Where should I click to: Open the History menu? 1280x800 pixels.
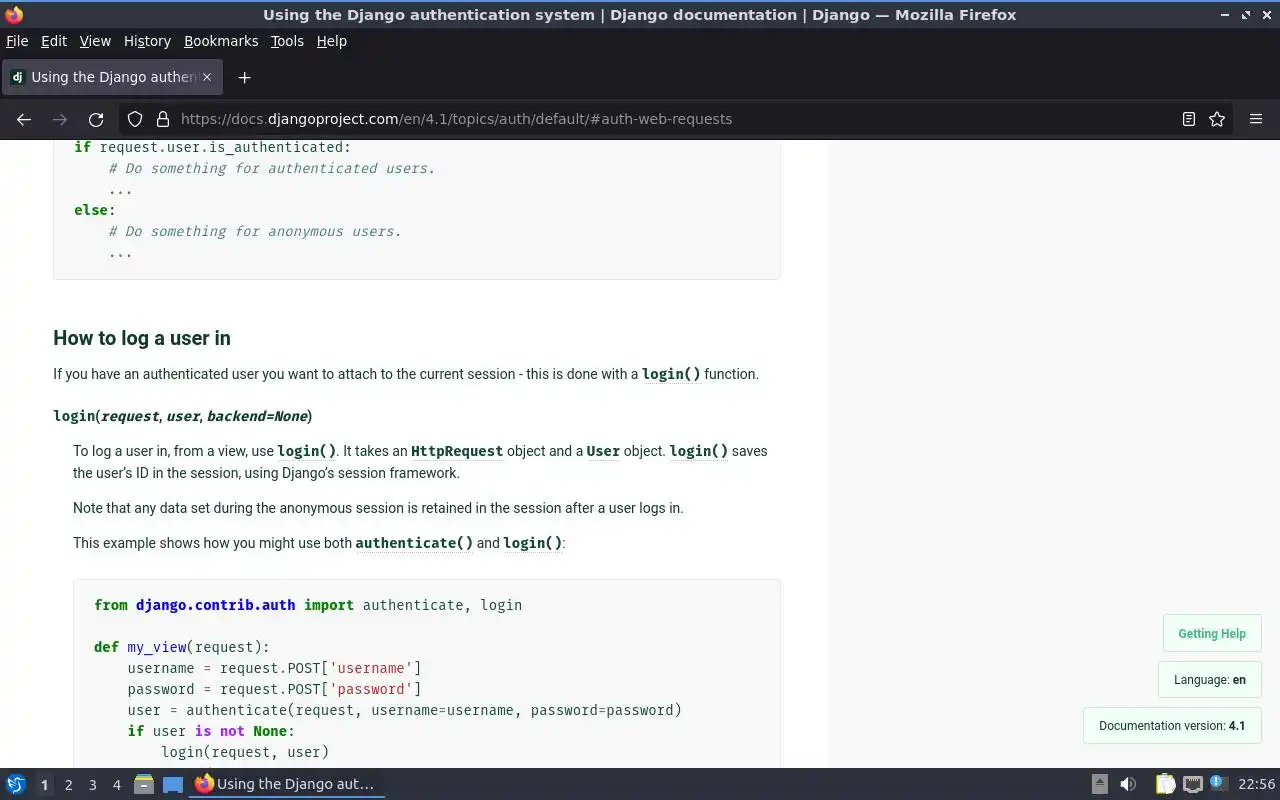tap(147, 41)
